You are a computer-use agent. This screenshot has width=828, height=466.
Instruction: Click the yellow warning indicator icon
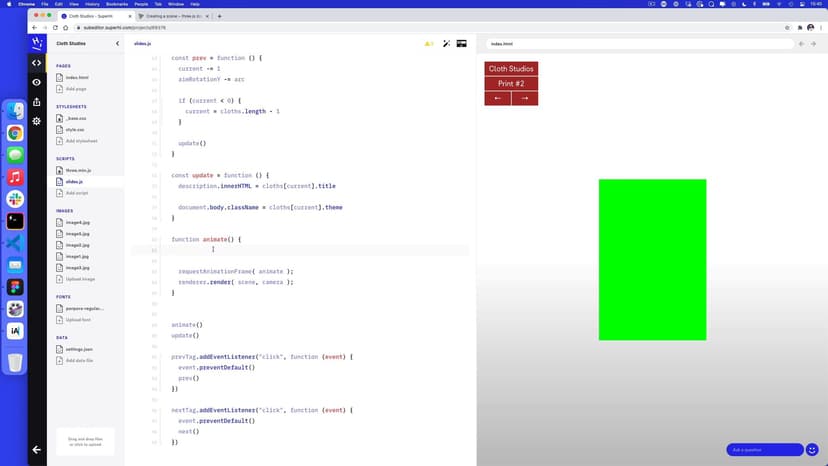pos(428,44)
